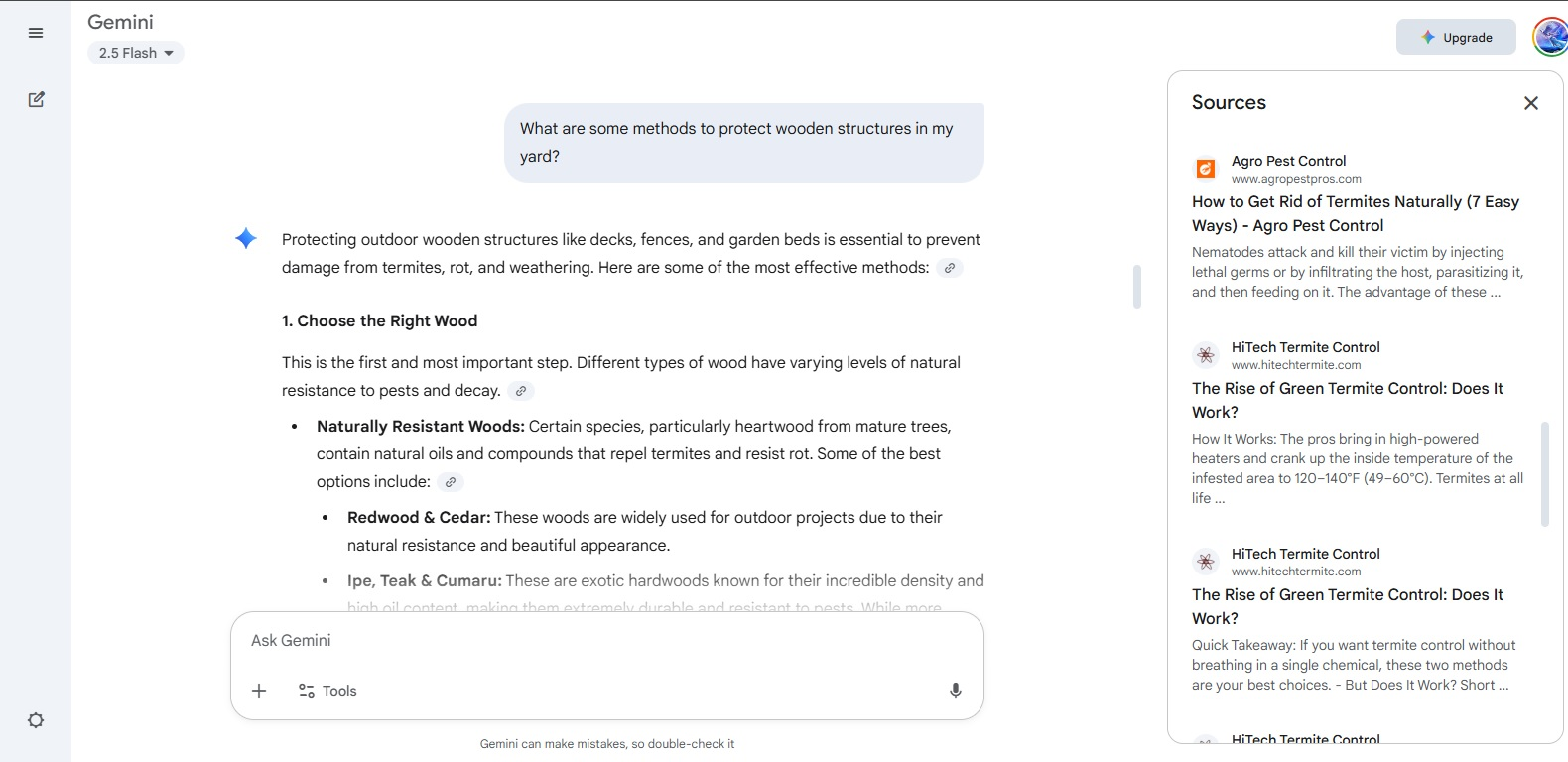The width and height of the screenshot is (1568, 762).
Task: Open 'How to Get Rid of Termites Naturally' source
Action: 1356,213
